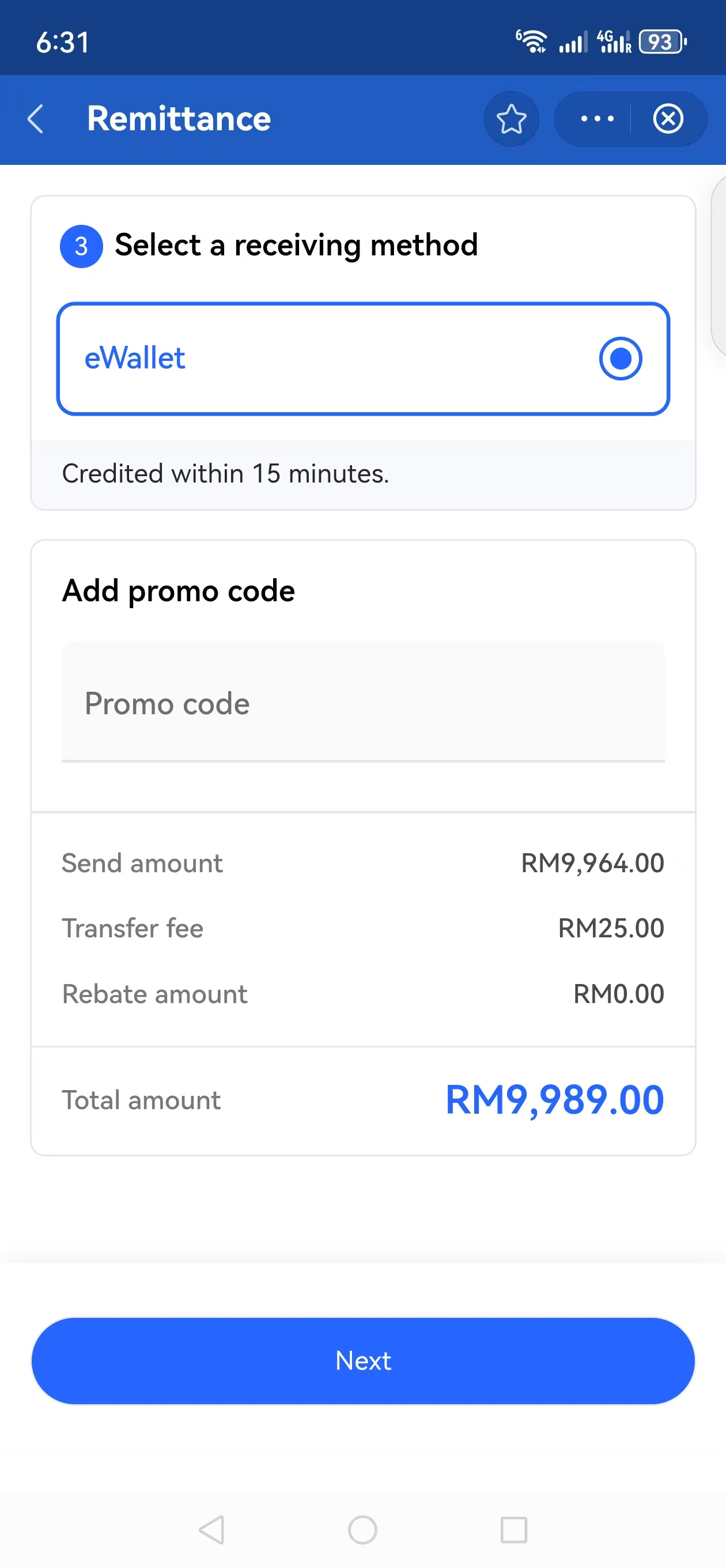This screenshot has height=1568, width=726.
Task: Favorite this page with the star icon
Action: (511, 119)
